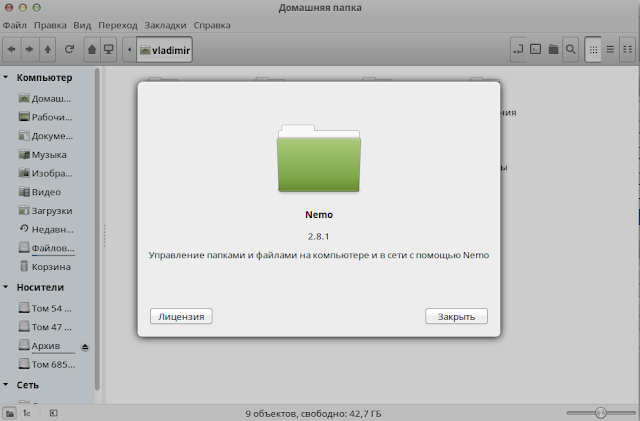Open Изобра... in the sidebar
640x421 pixels.
pos(45,174)
